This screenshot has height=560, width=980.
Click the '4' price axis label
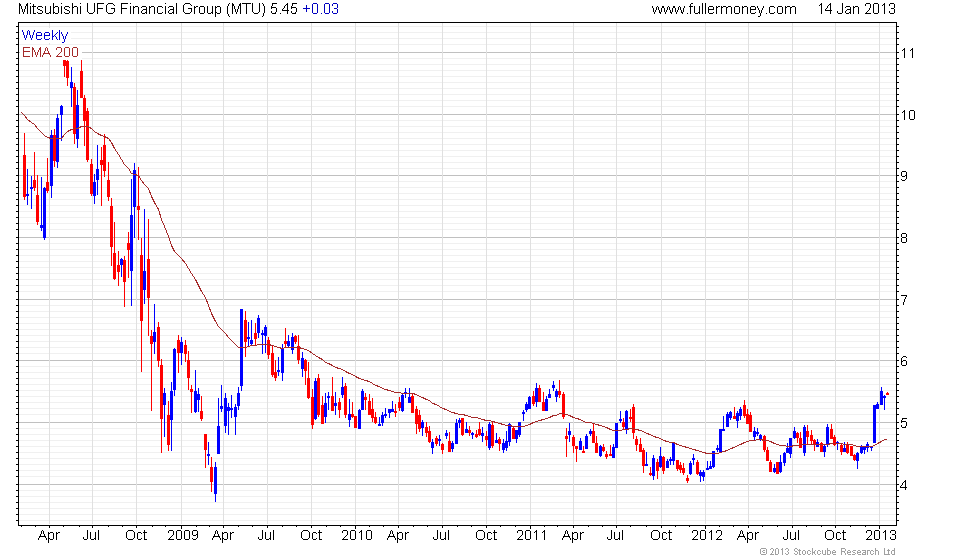(x=904, y=485)
